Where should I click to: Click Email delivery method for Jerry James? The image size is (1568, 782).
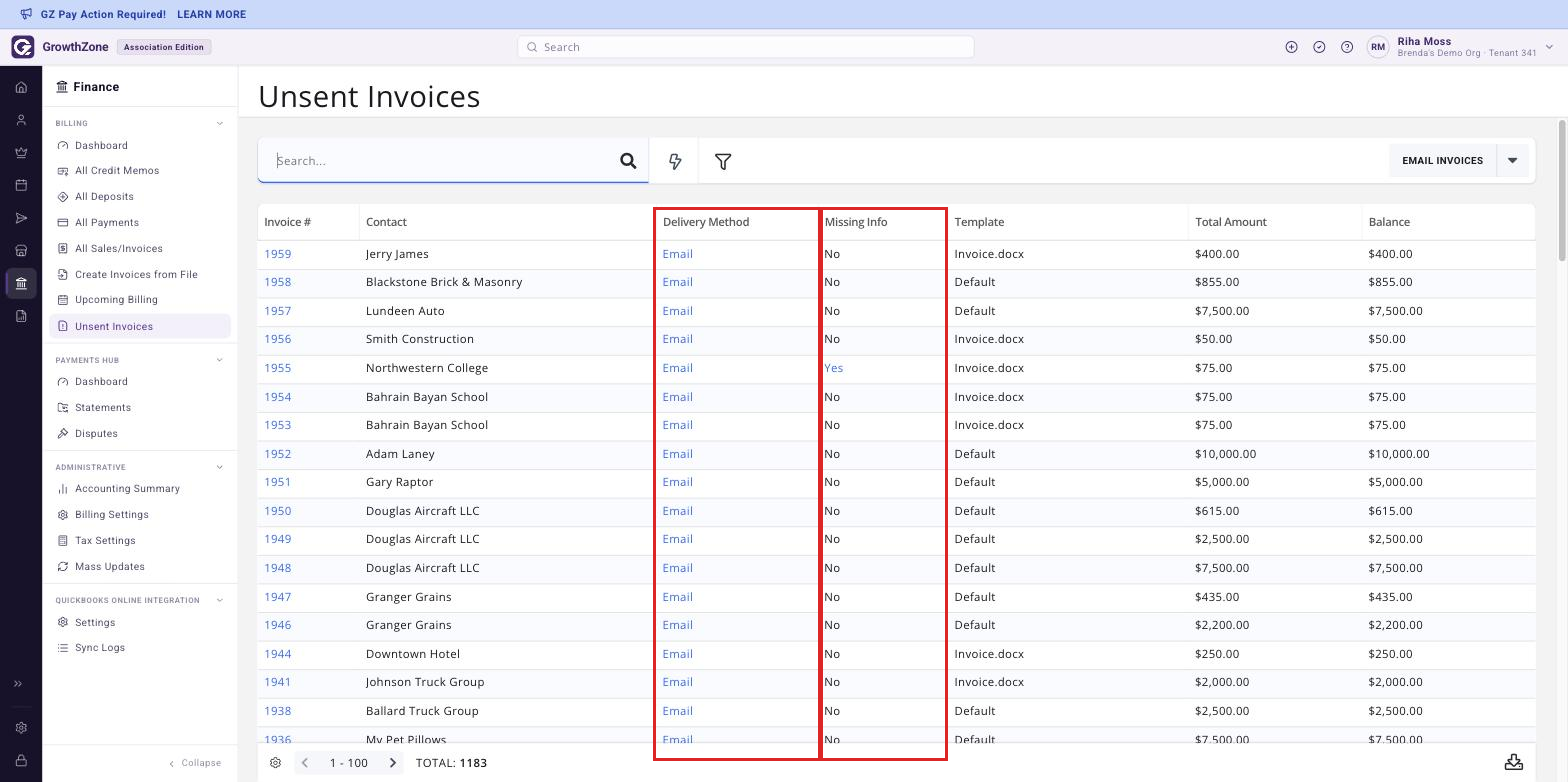pyautogui.click(x=678, y=254)
